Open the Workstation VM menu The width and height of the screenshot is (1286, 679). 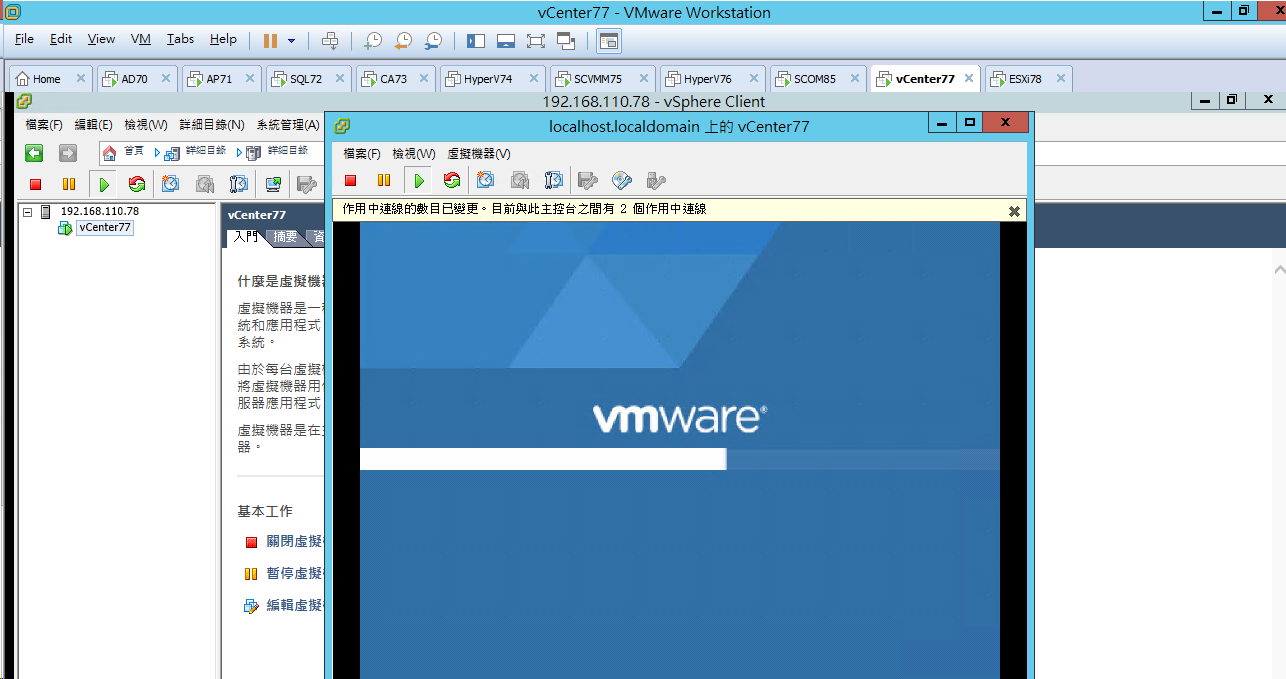[x=141, y=39]
